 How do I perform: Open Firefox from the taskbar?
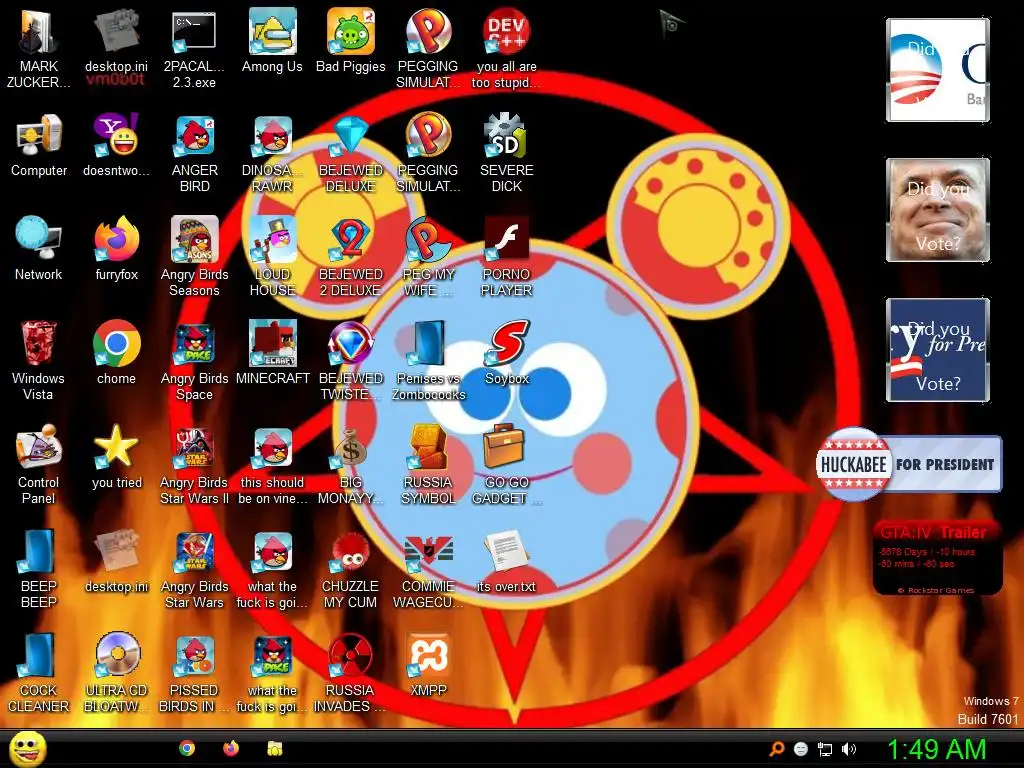[231, 748]
